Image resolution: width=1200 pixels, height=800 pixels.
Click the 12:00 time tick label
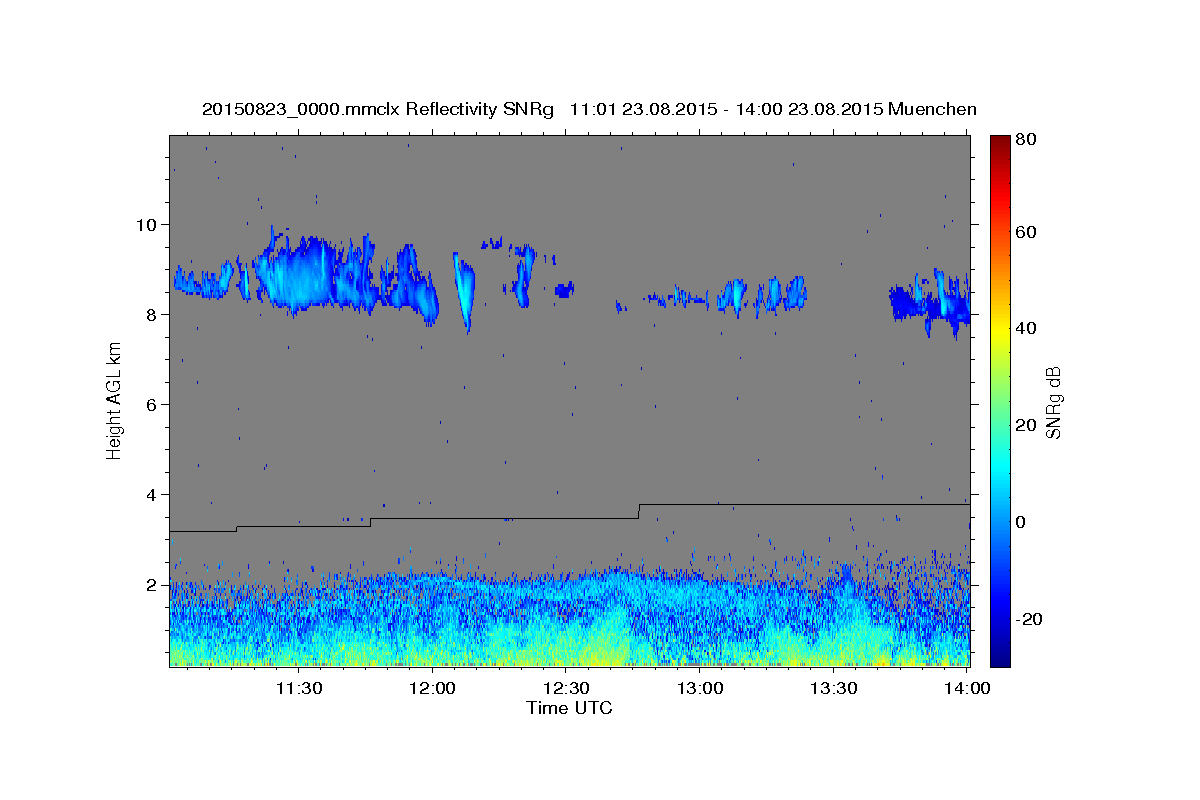pyautogui.click(x=432, y=688)
